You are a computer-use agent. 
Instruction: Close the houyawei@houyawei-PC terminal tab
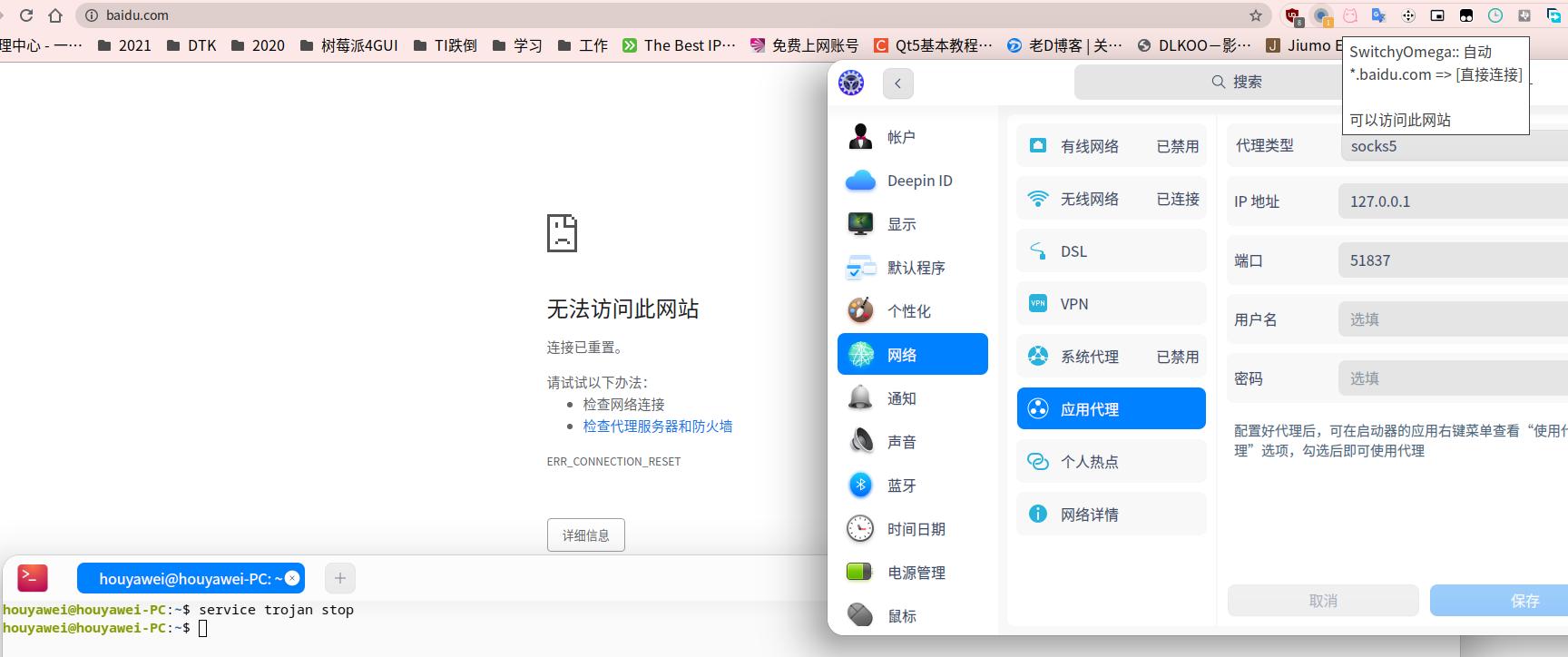tap(292, 578)
